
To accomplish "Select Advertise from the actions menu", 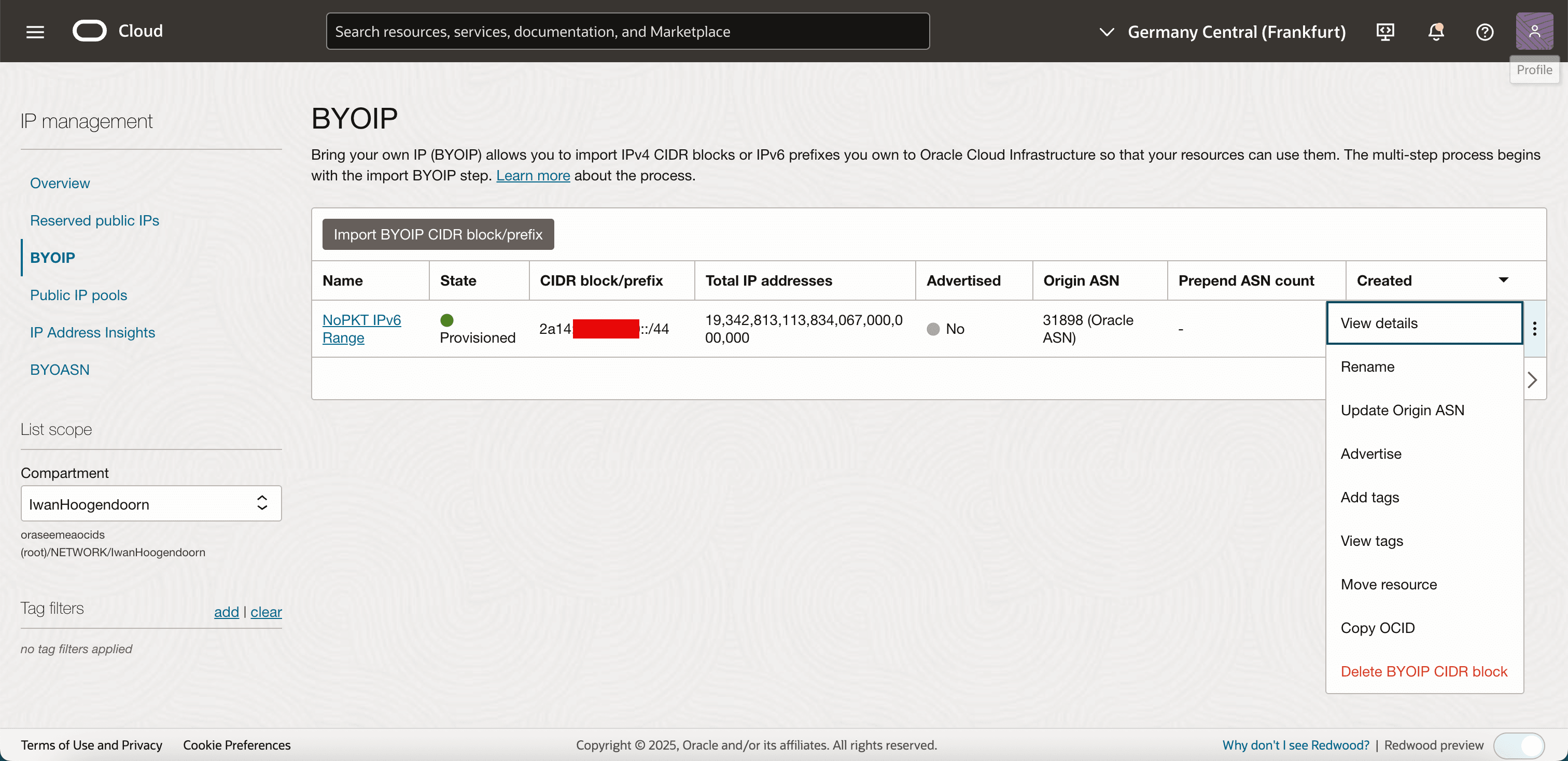I will click(1370, 454).
